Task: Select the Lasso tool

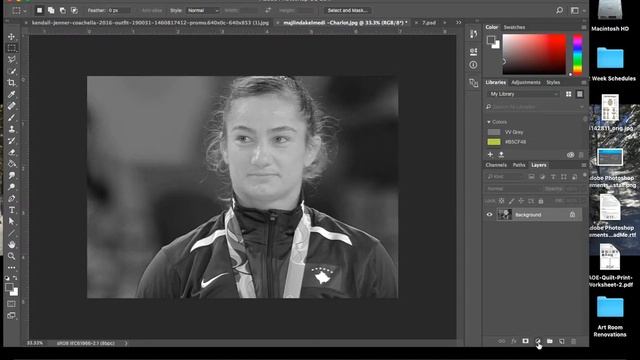Action: click(x=11, y=60)
